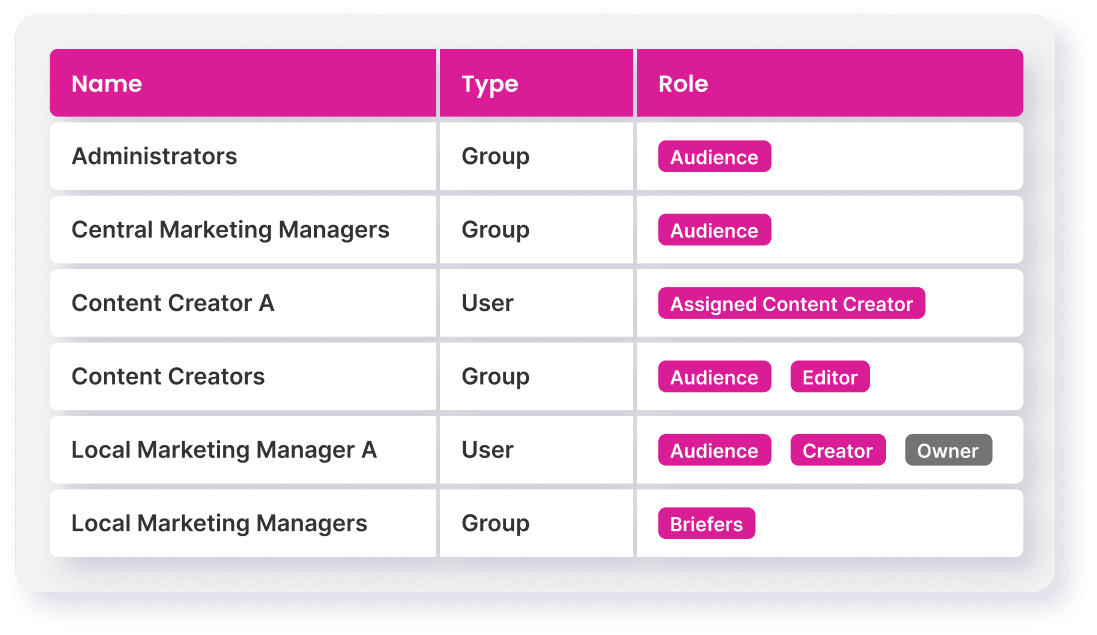
Task: Open Central Marketing Managers entry
Action: pos(230,230)
